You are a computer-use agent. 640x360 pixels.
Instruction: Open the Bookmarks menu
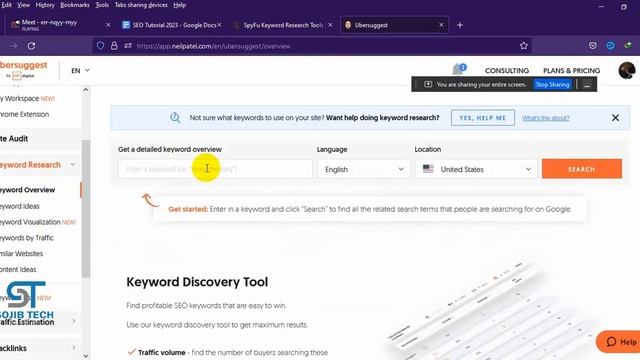tap(75, 5)
